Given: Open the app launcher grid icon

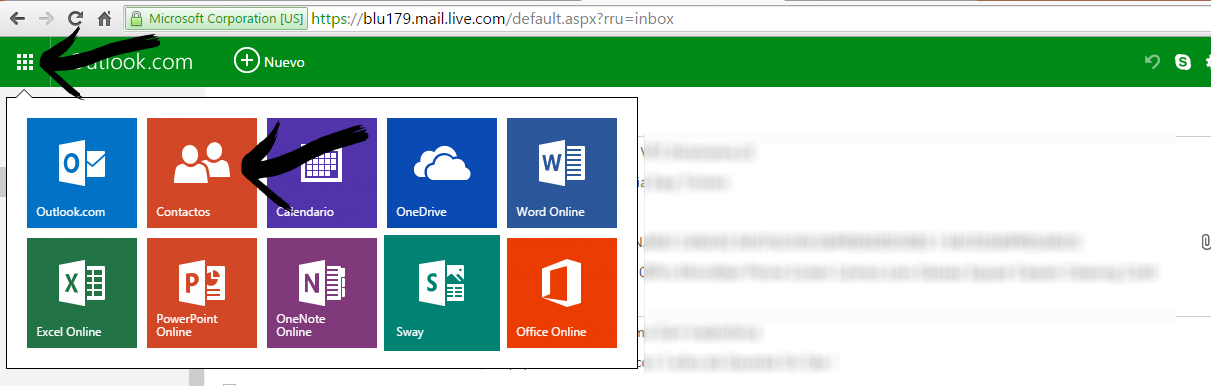Looking at the screenshot, I should [25, 62].
